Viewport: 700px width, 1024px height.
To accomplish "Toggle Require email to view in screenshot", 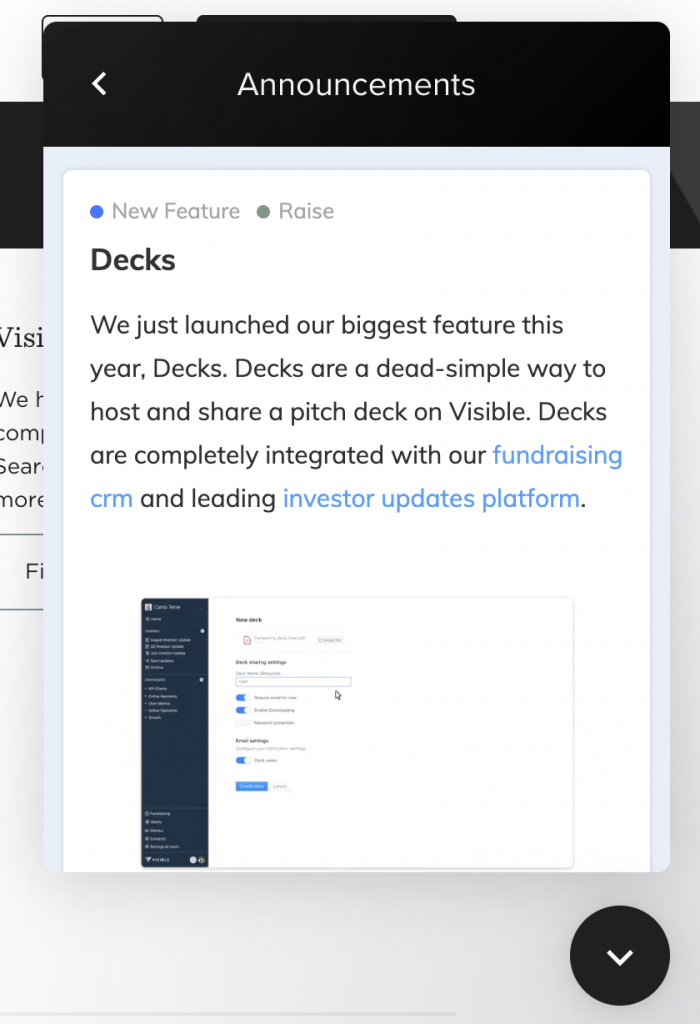I will click(x=243, y=697).
